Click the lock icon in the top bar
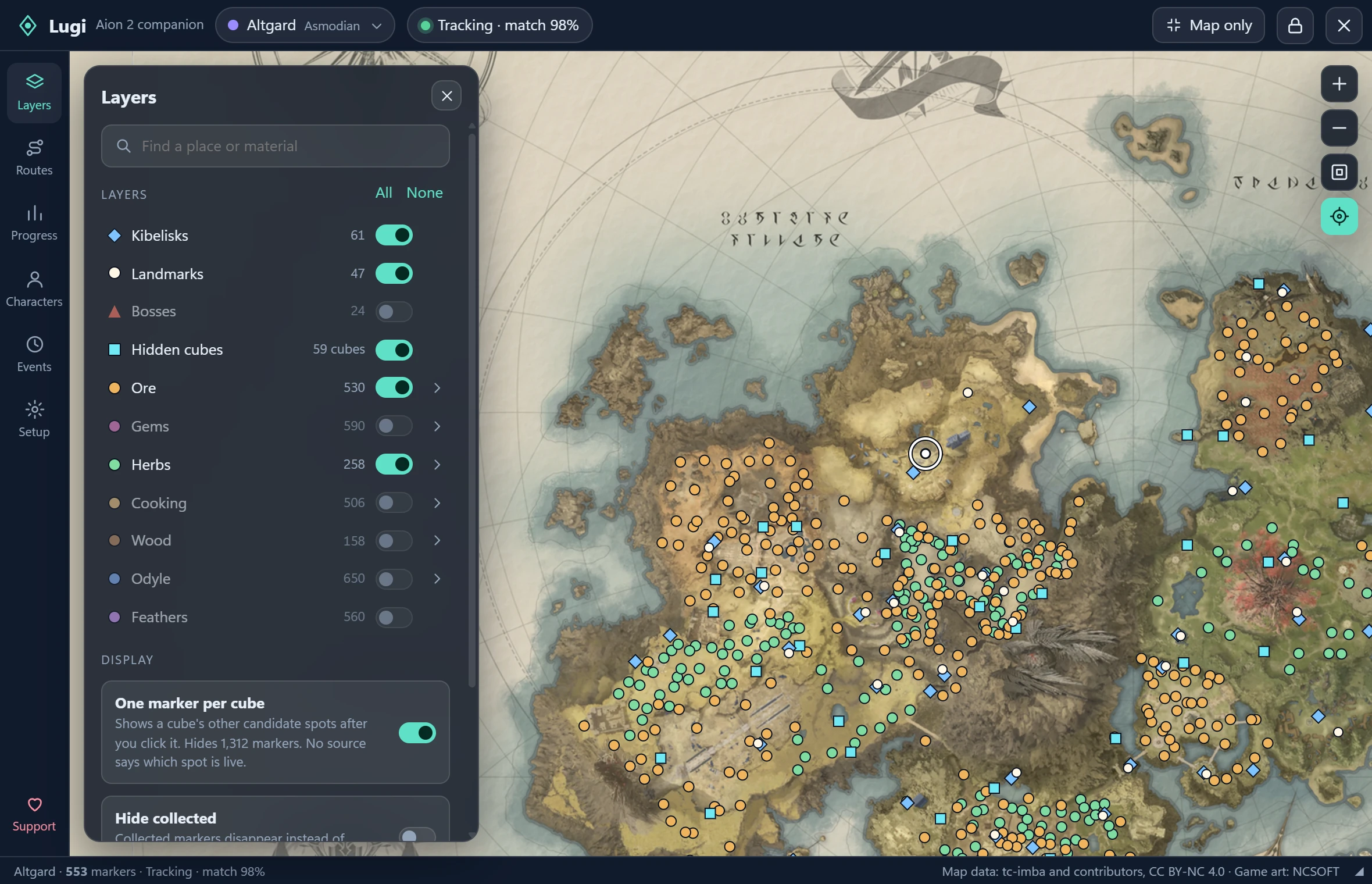Screen dimensions: 1372x884 pyautogui.click(x=1295, y=26)
